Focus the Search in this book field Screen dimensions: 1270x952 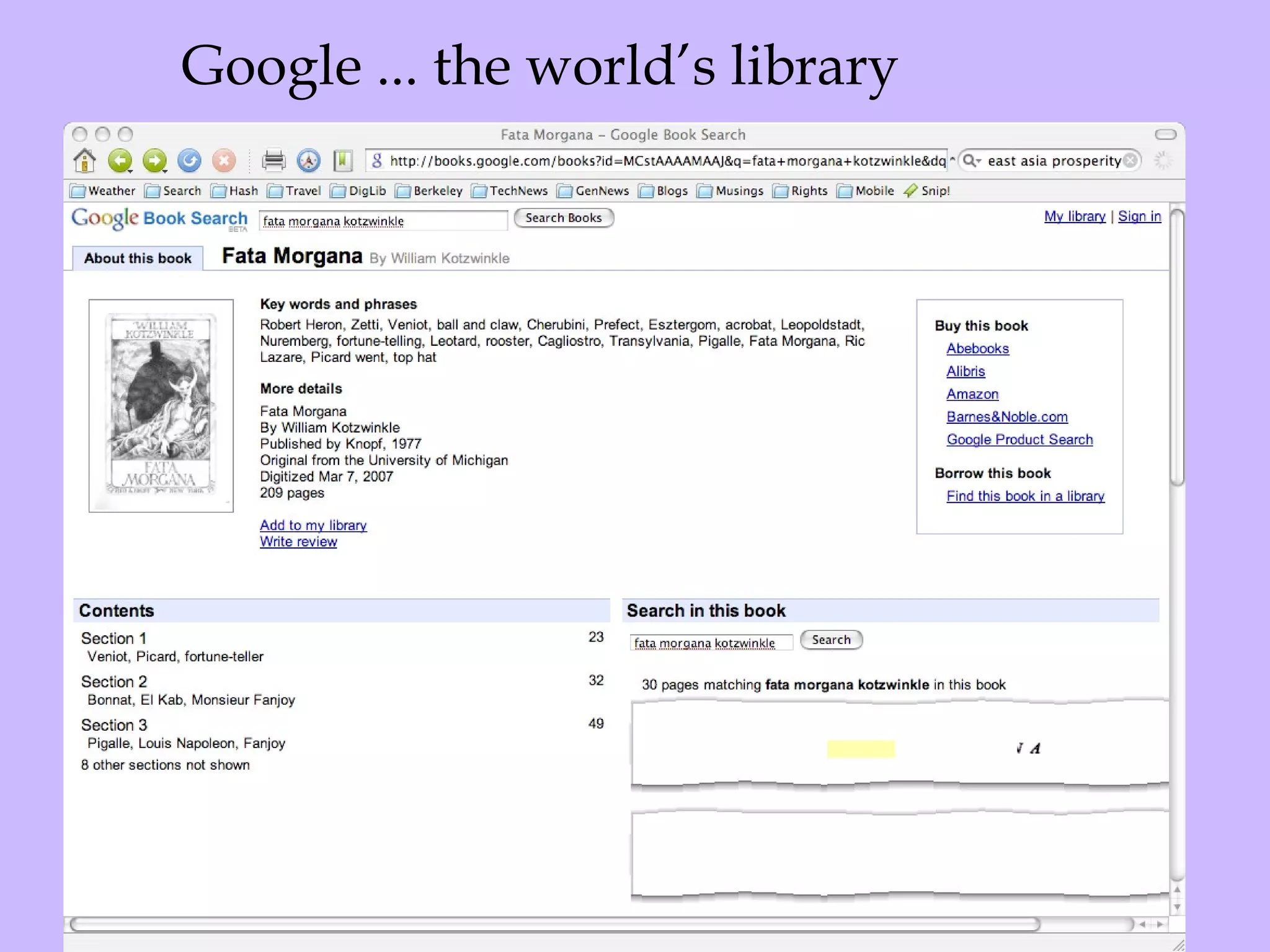coord(711,643)
